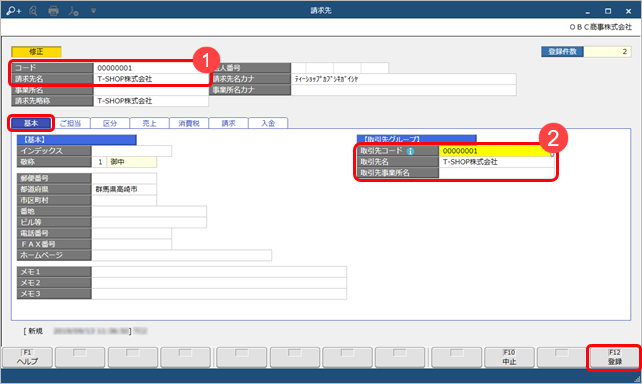Click the 市区町村 input field
The height and width of the screenshot is (384, 642).
[124, 201]
